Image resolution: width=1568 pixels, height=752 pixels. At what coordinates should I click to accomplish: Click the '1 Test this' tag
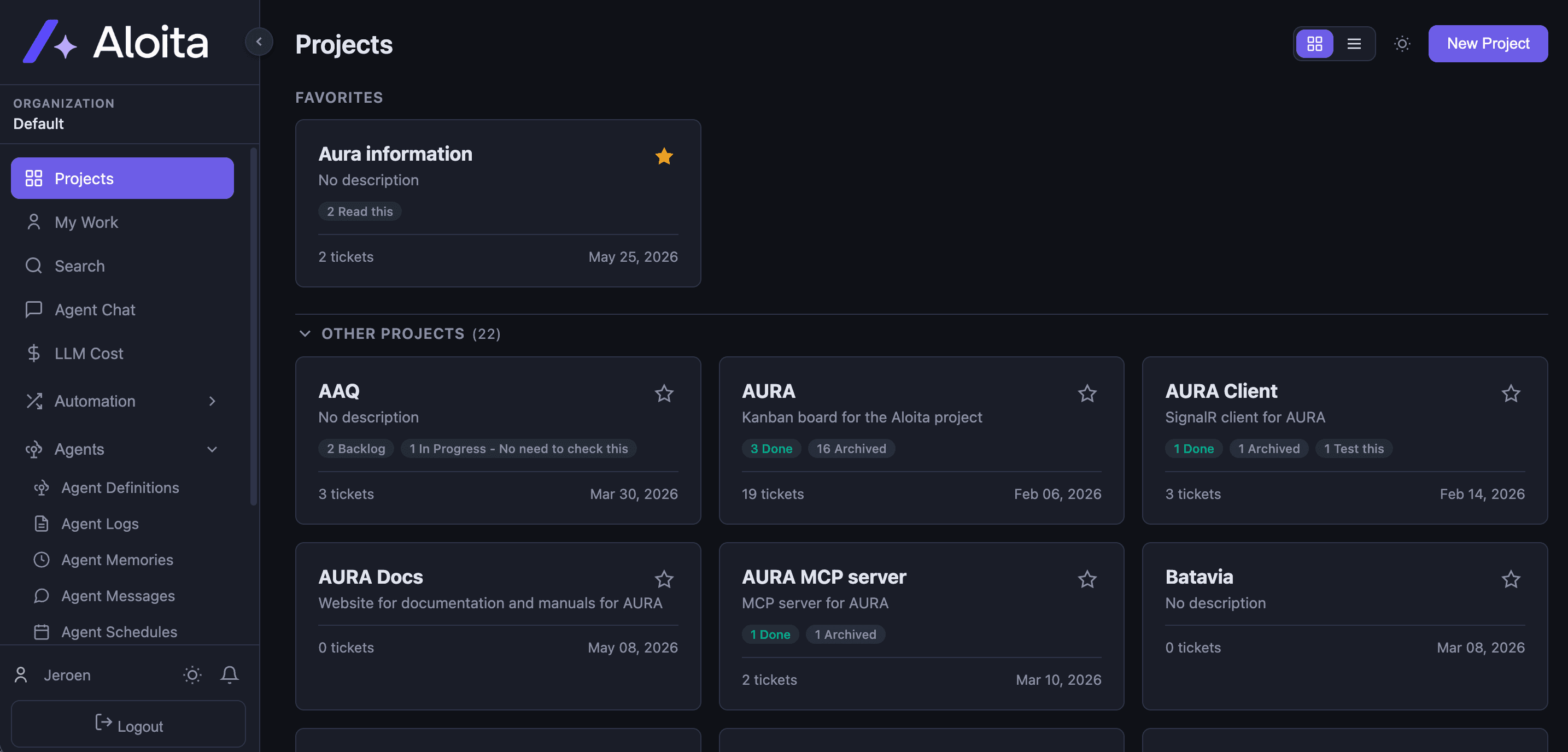pyautogui.click(x=1354, y=449)
